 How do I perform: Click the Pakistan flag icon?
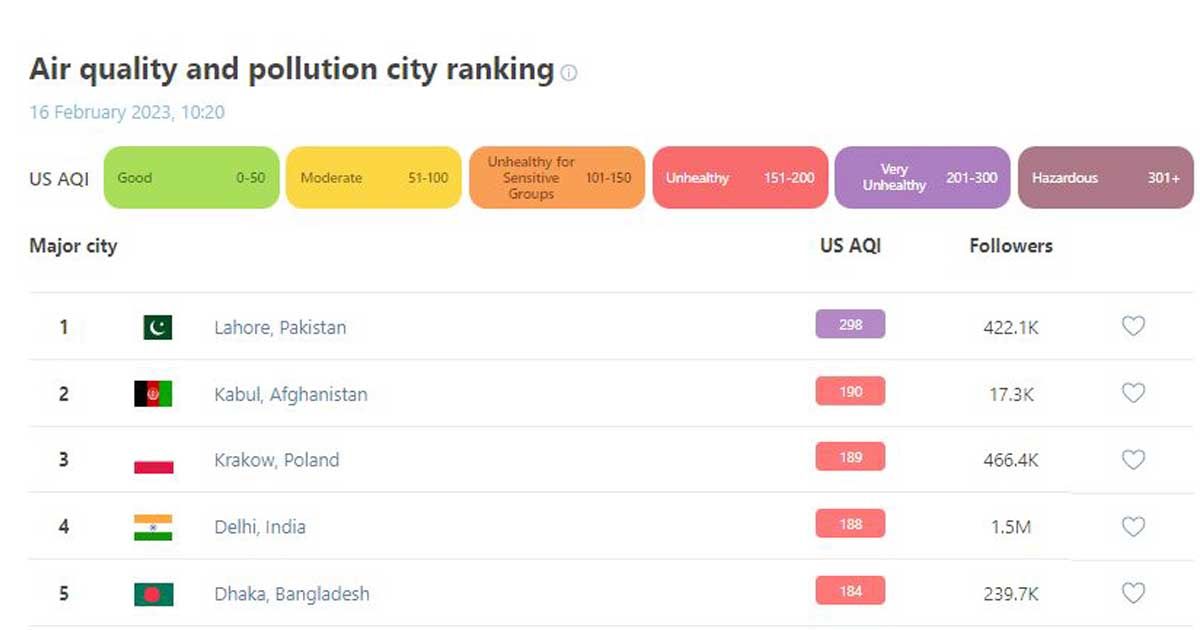(x=157, y=327)
